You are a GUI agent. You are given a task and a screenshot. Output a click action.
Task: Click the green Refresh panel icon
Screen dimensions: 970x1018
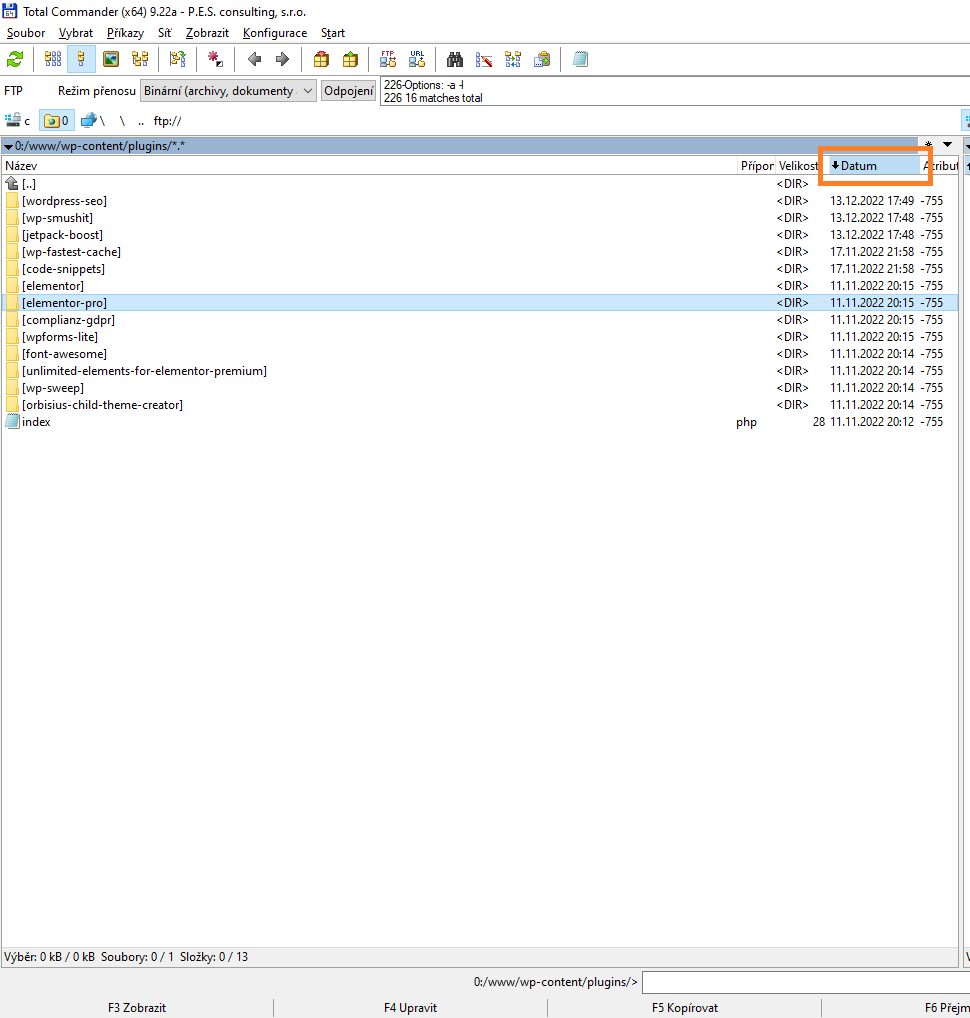(15, 60)
